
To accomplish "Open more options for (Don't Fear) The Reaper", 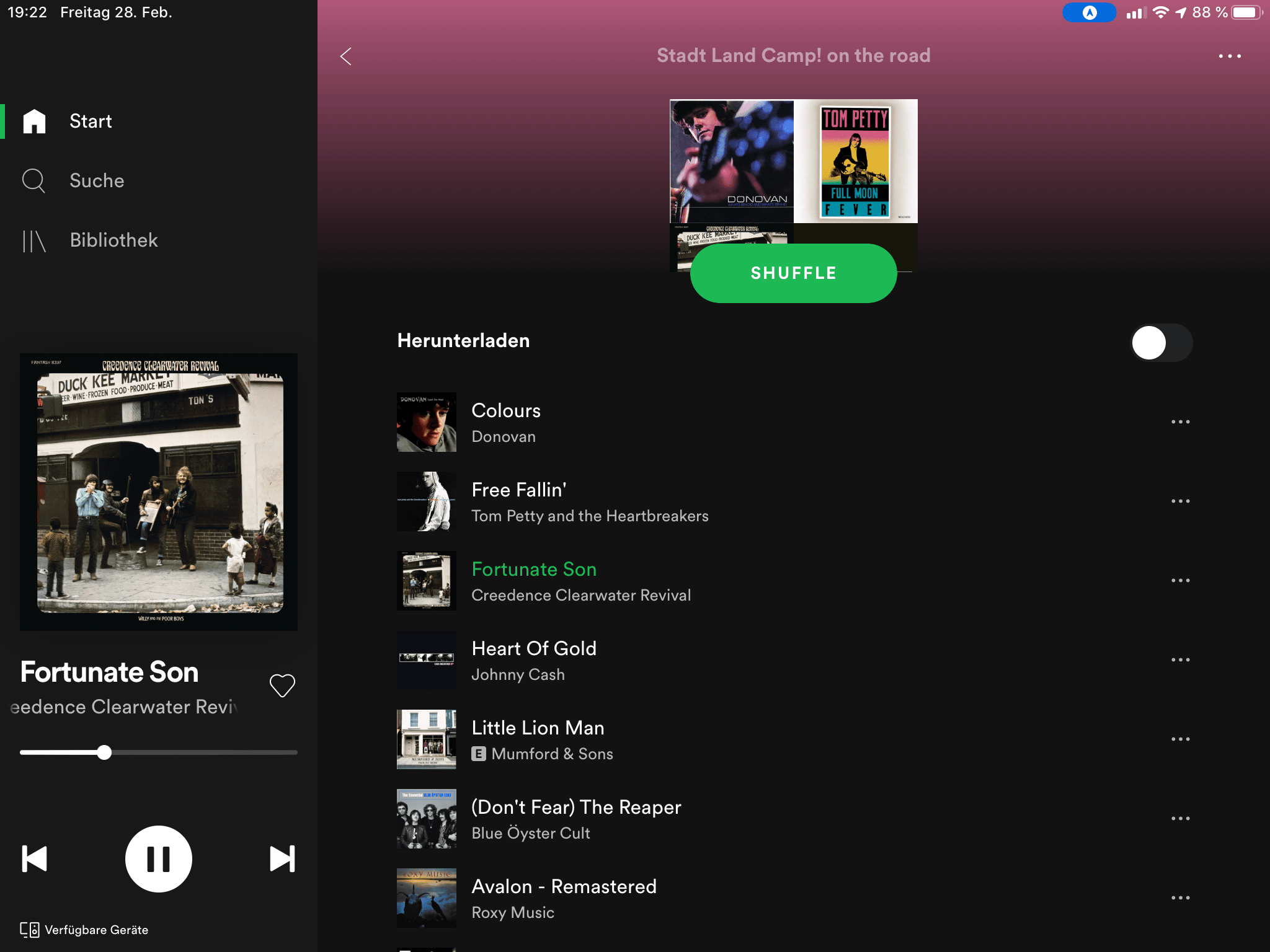I will (x=1180, y=818).
